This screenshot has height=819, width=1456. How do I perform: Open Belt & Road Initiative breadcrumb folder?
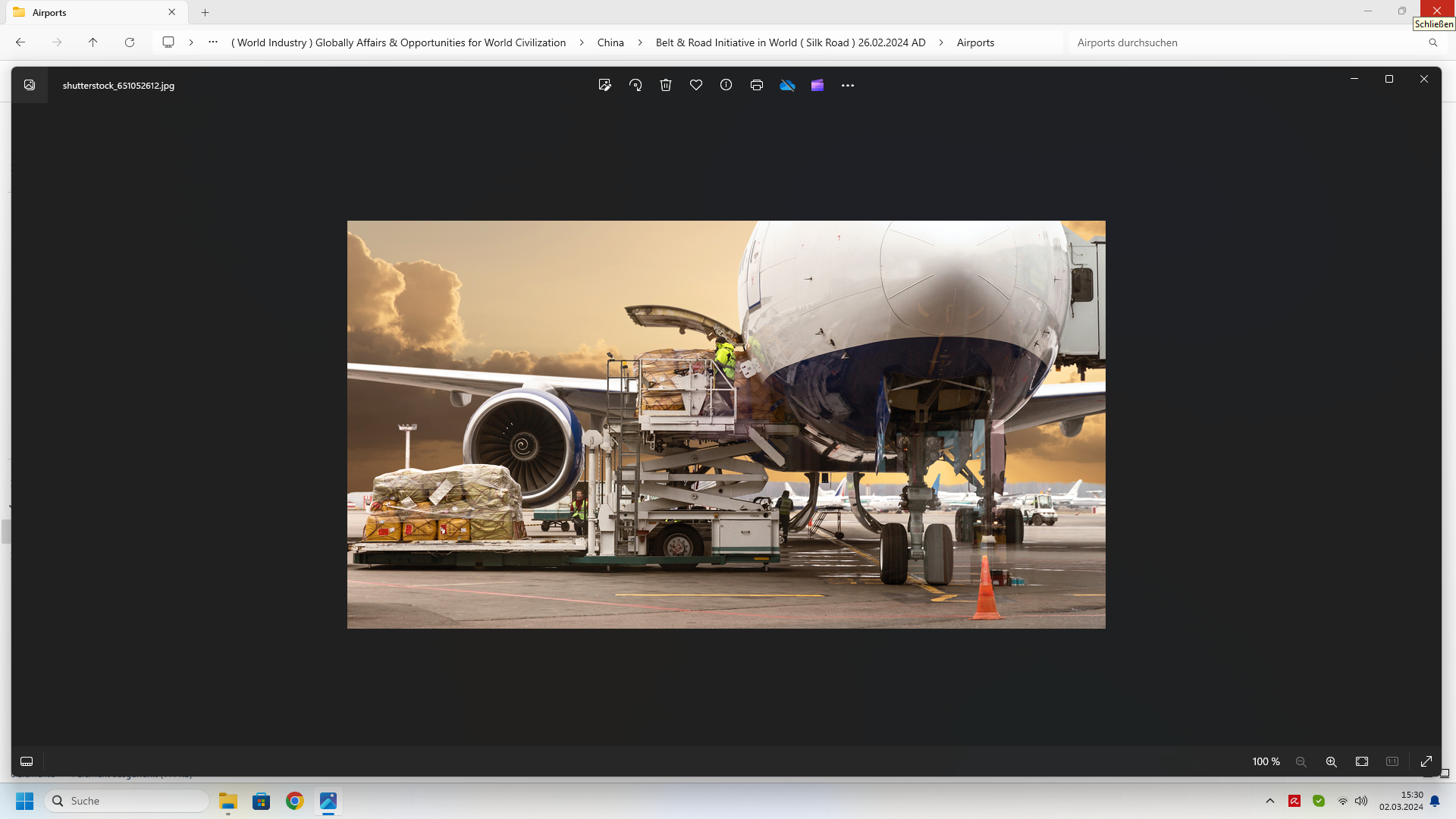pyautogui.click(x=791, y=42)
